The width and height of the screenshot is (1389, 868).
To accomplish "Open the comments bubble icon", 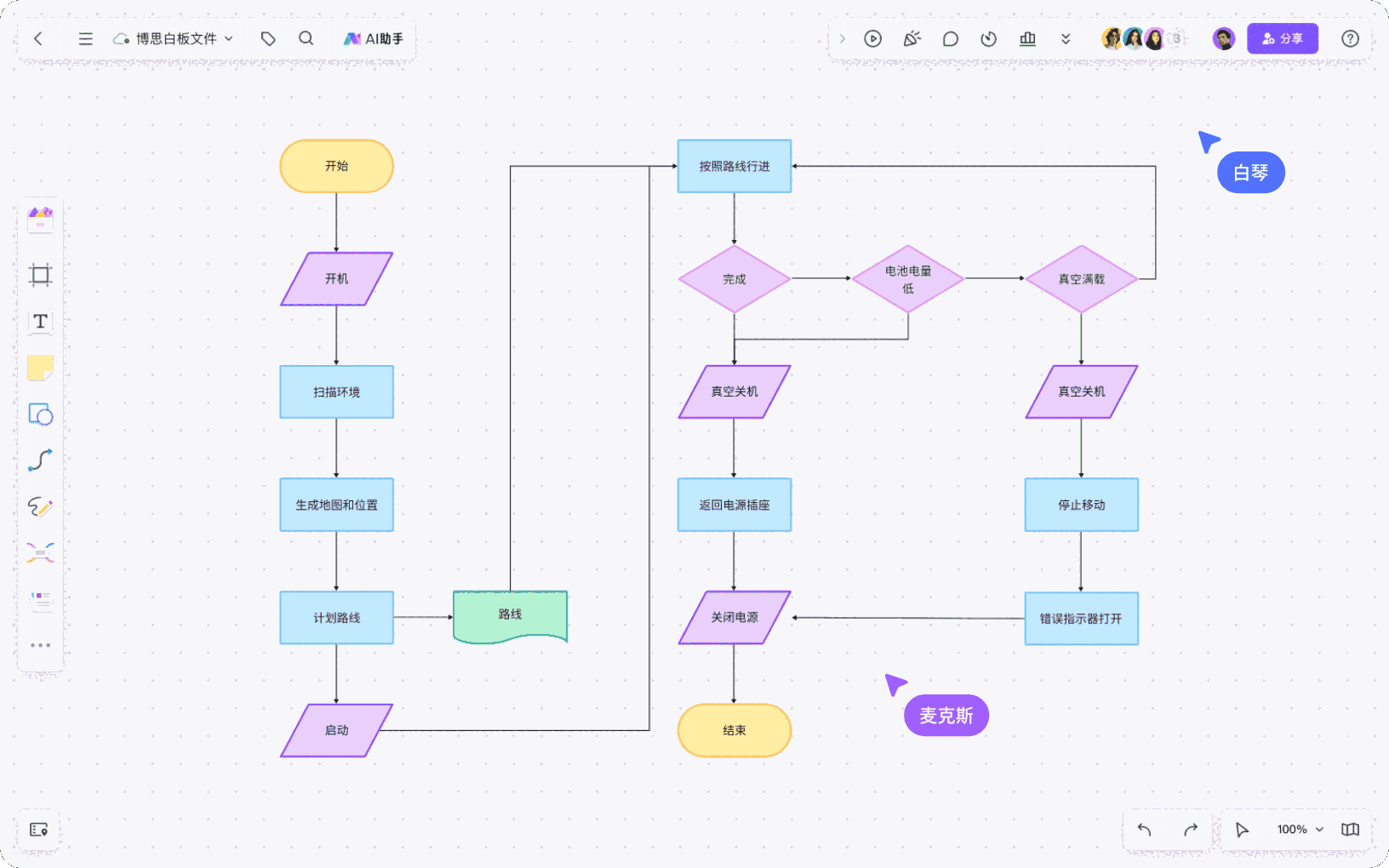I will [x=951, y=38].
